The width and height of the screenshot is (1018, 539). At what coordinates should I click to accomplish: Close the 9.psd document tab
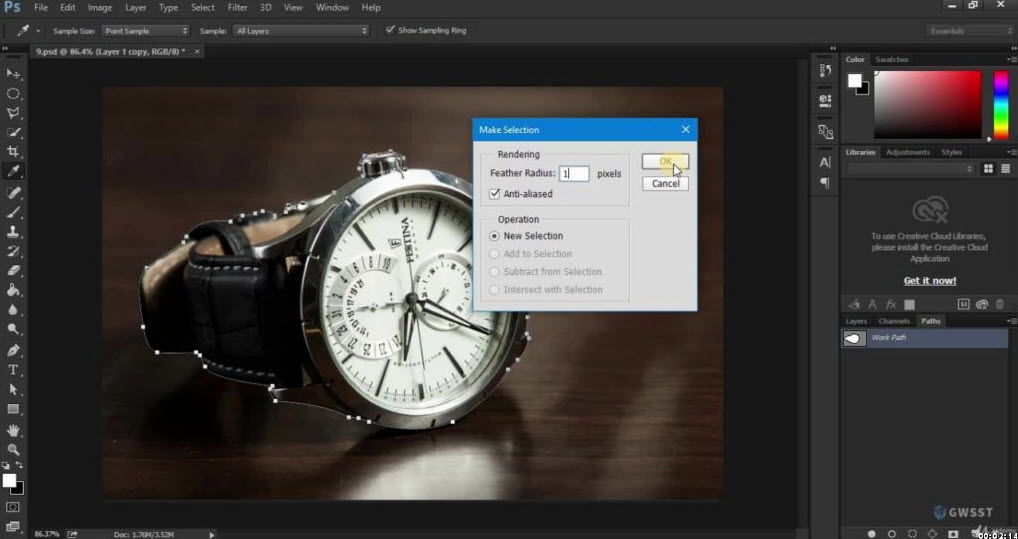point(197,51)
